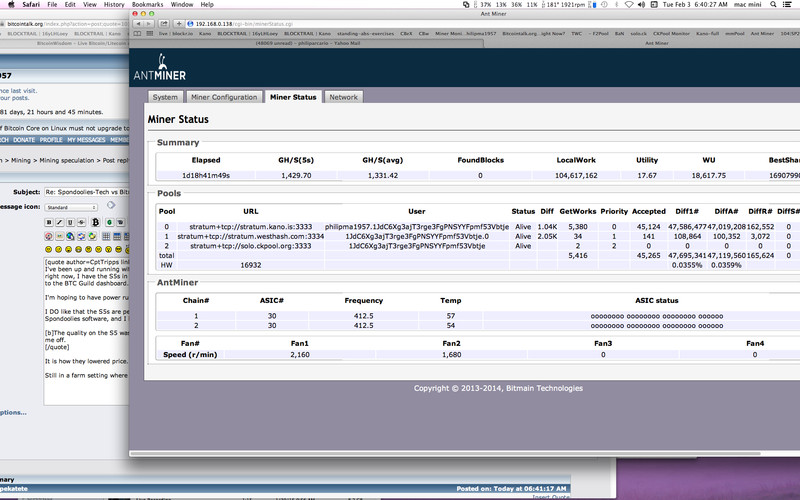Select the Yahoo Mail browser tab
This screenshot has height=500, width=800.
tap(308, 43)
